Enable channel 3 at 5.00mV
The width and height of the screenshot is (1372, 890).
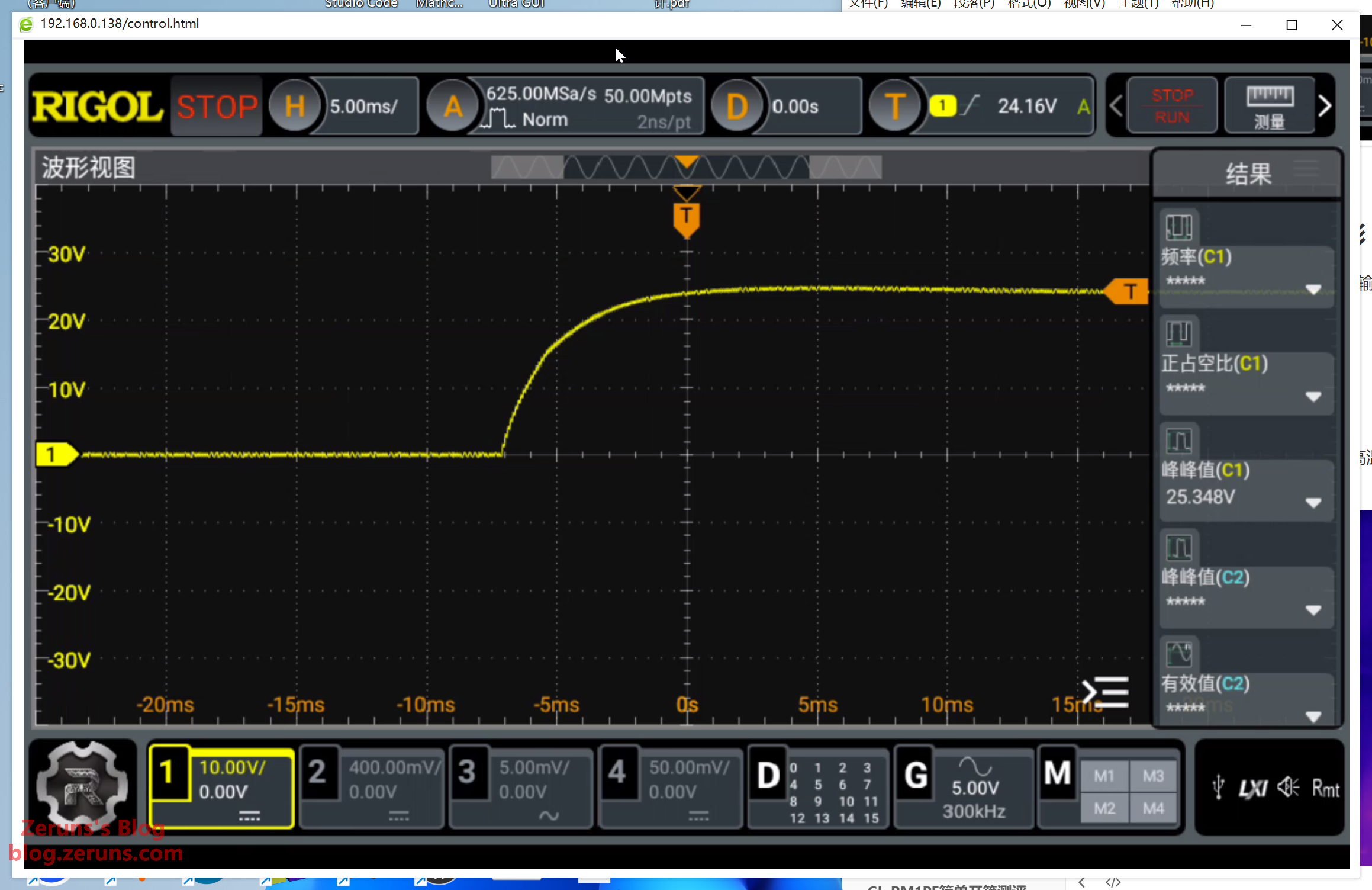point(468,773)
